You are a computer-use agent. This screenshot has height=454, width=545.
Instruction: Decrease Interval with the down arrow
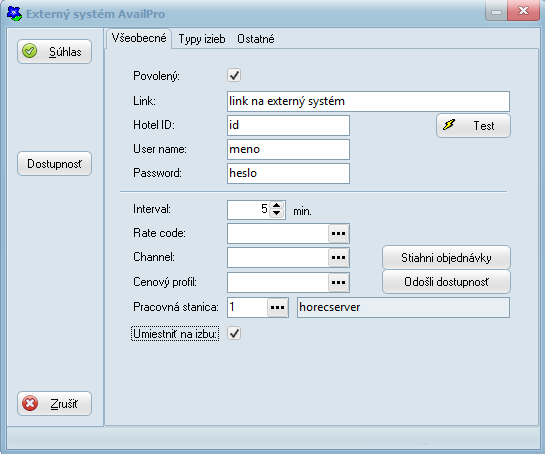pyautogui.click(x=277, y=213)
